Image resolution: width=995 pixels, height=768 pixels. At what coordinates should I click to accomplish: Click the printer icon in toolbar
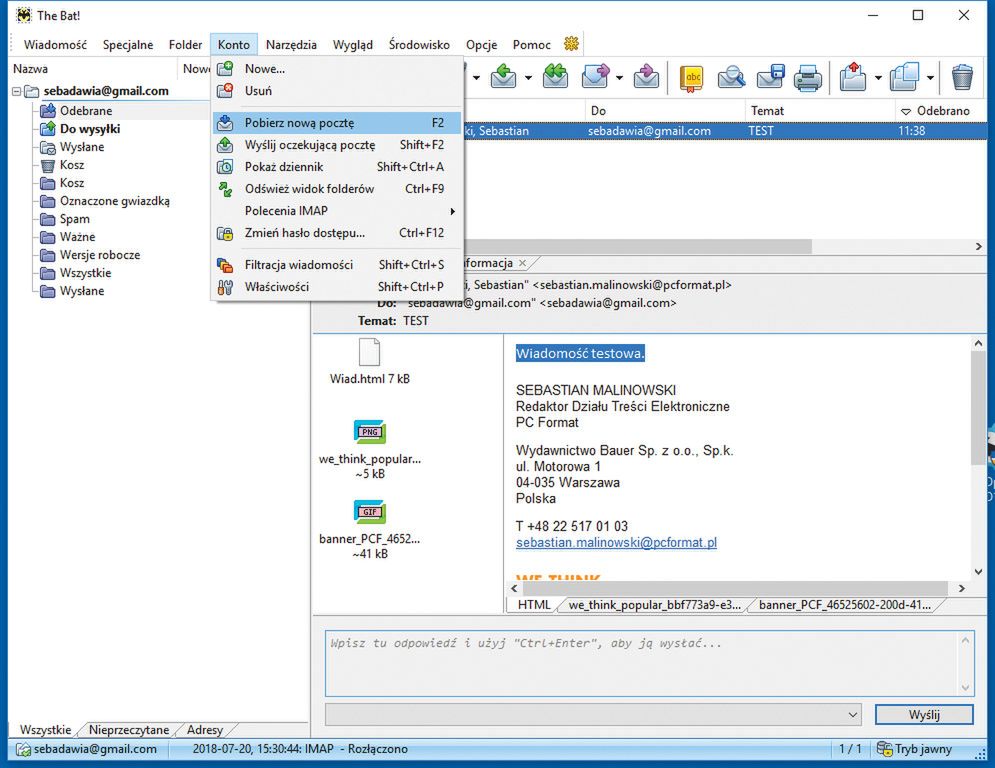click(x=808, y=77)
